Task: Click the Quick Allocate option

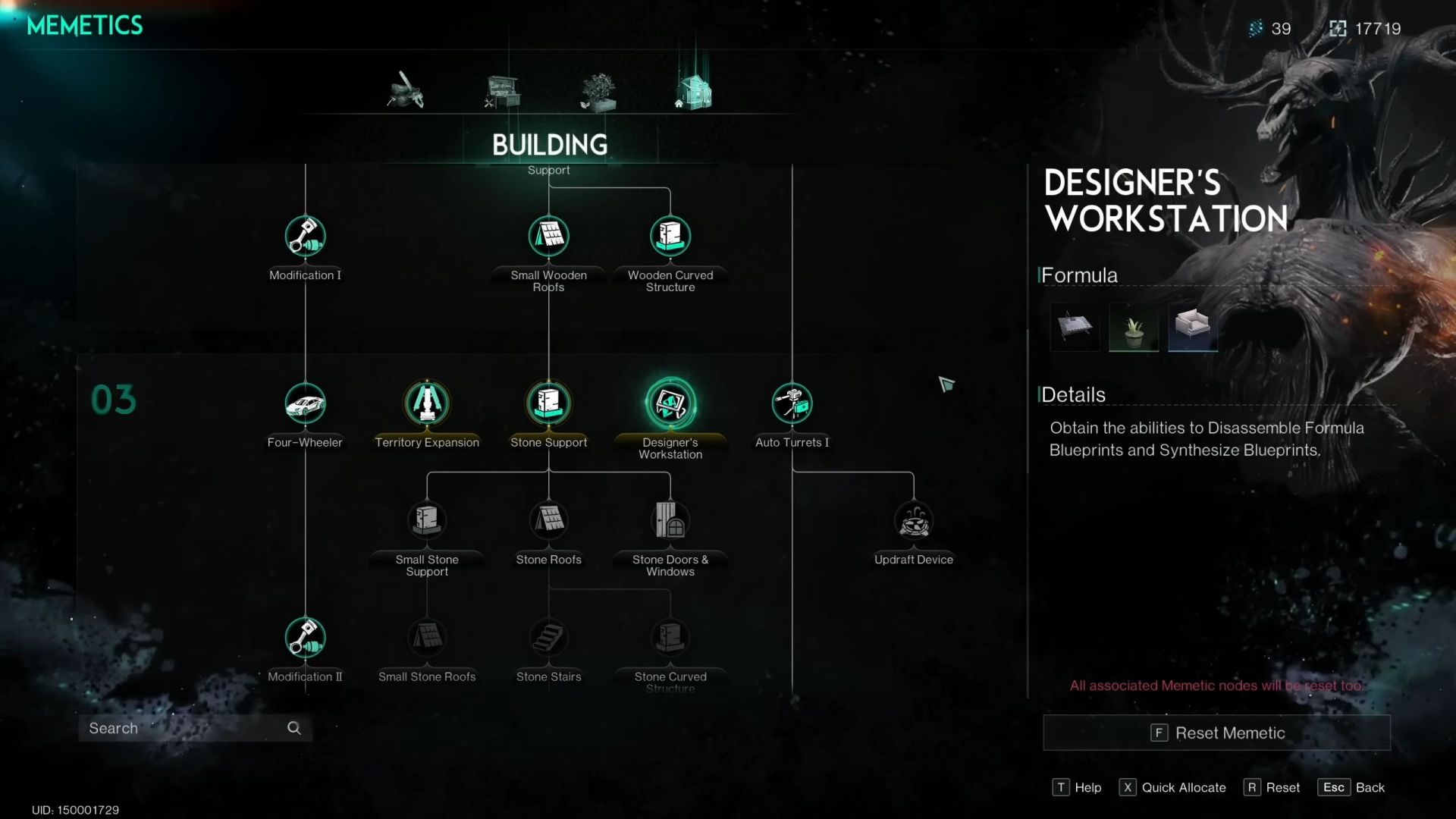Action: pos(1184,787)
